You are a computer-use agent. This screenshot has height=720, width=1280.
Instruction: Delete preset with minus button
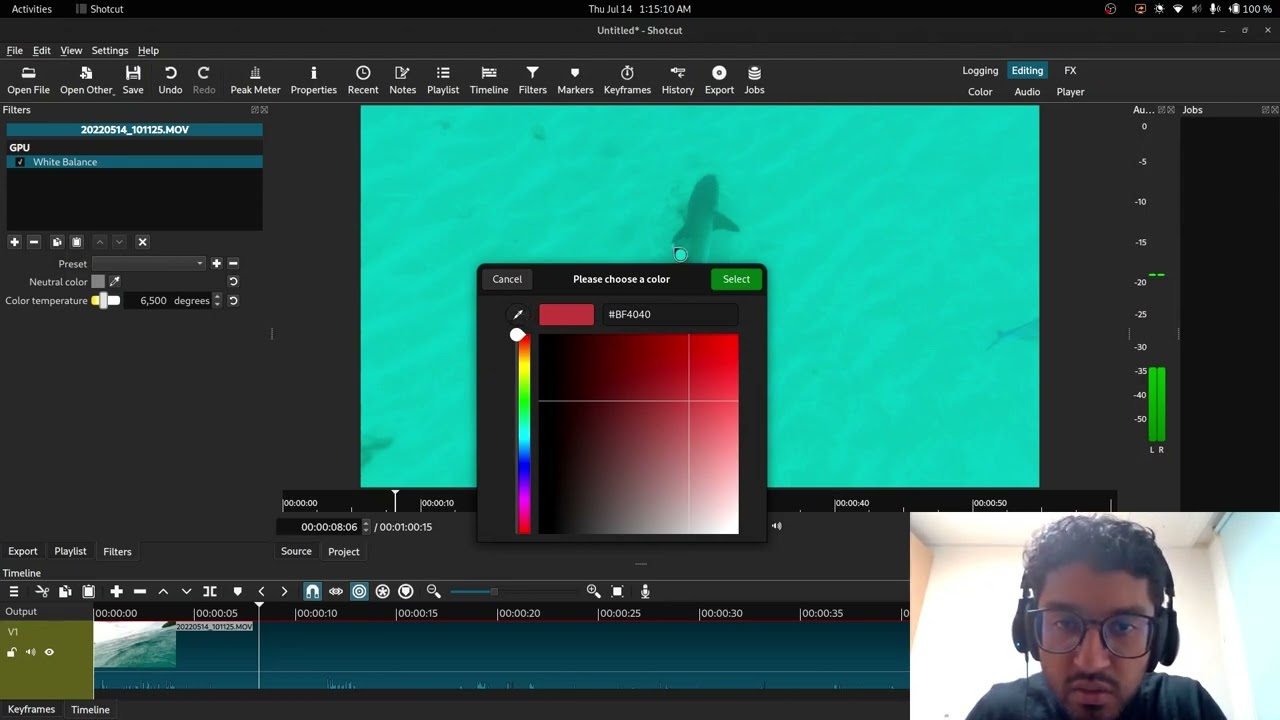pyautogui.click(x=233, y=264)
